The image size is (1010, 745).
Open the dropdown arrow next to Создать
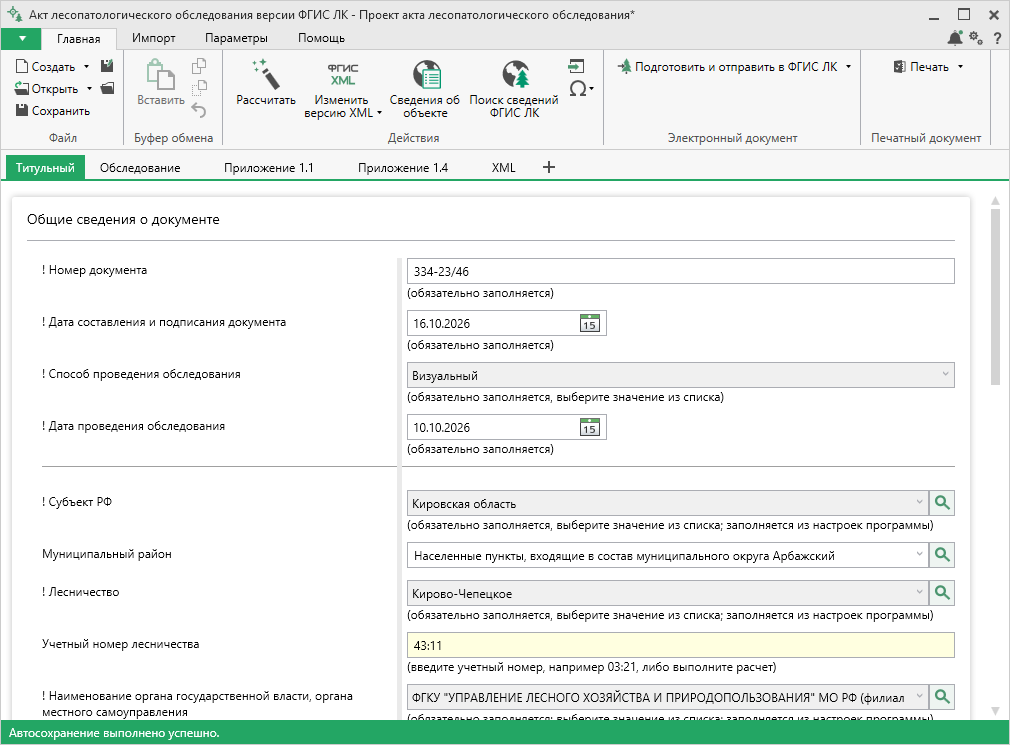click(86, 66)
